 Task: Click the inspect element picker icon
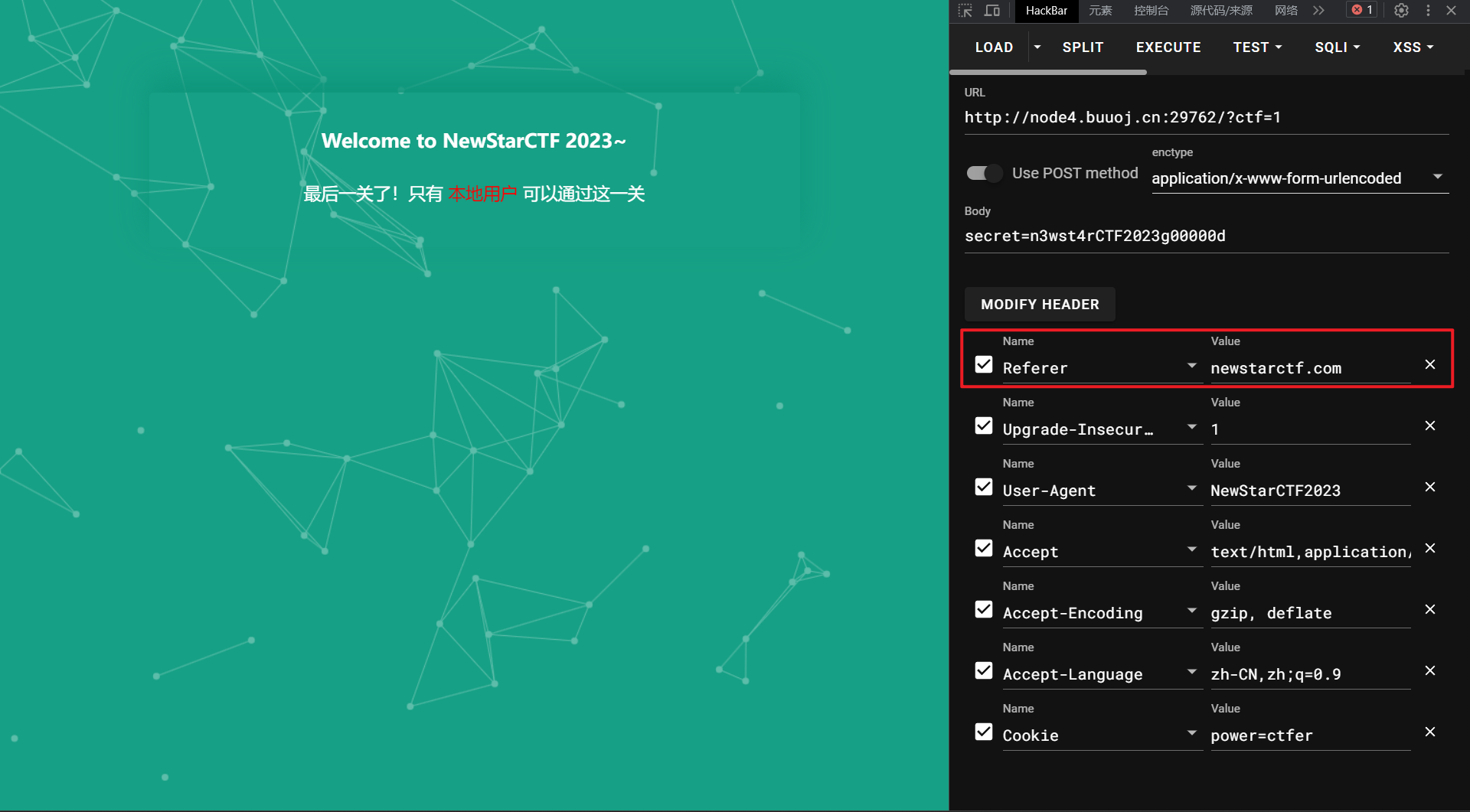[x=965, y=11]
